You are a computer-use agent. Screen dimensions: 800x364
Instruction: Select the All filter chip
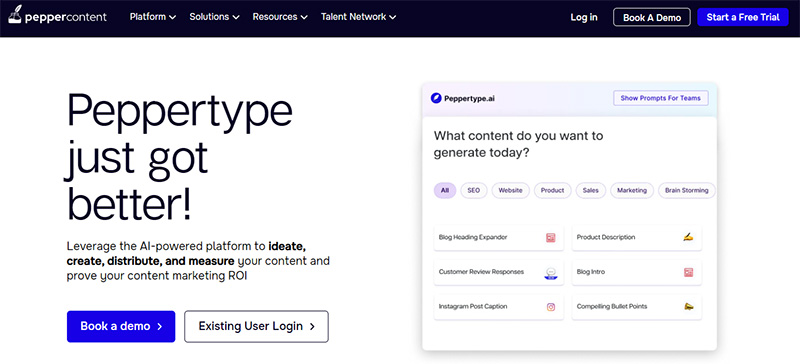pos(445,190)
